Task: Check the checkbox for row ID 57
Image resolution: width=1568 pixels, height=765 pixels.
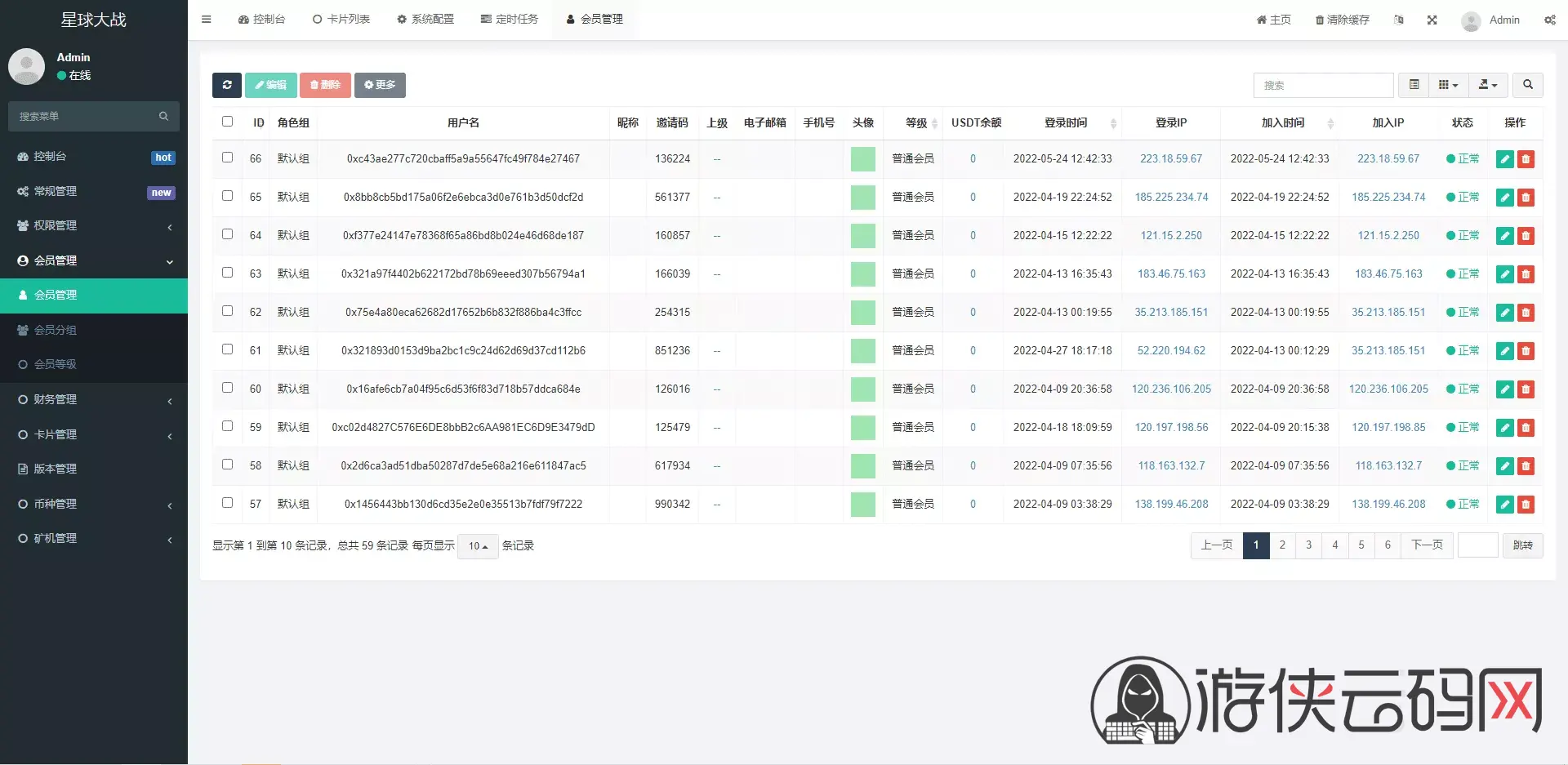Action: [x=227, y=503]
